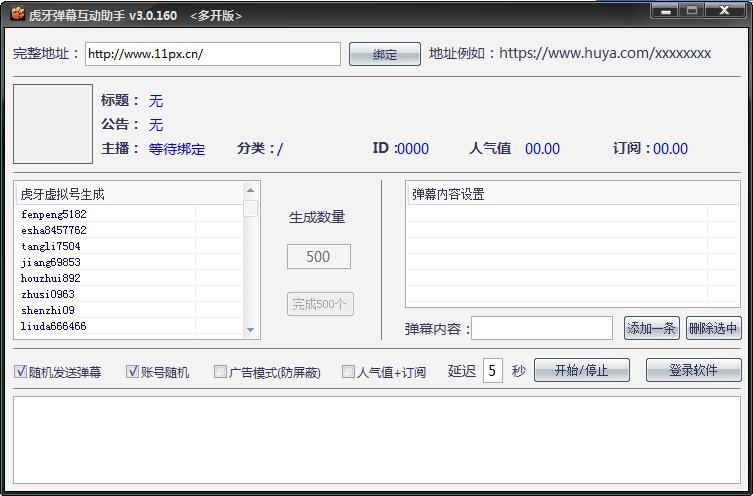Click the 生成数量 field showing 500
This screenshot has height=496, width=753.
click(319, 256)
